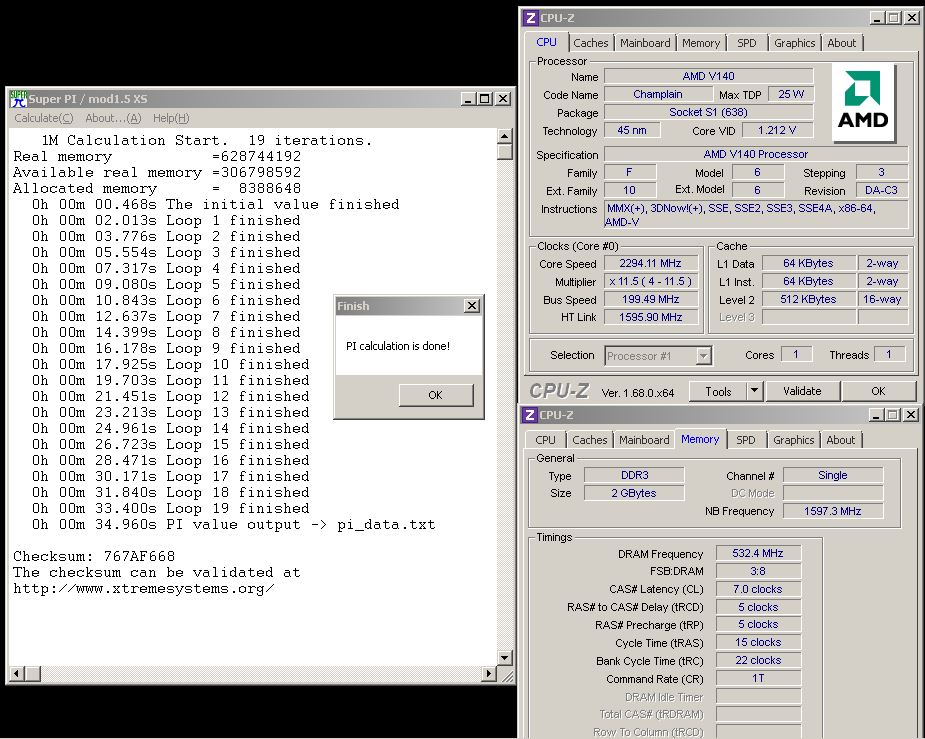Viewport: 925px width, 739px height.
Task: Click the Level 2 cache value 512 KBytes
Action: pos(808,299)
